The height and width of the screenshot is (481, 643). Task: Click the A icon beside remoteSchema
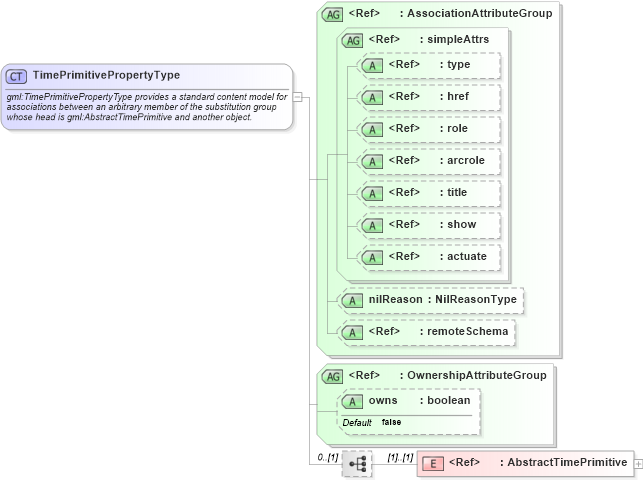pos(352,333)
